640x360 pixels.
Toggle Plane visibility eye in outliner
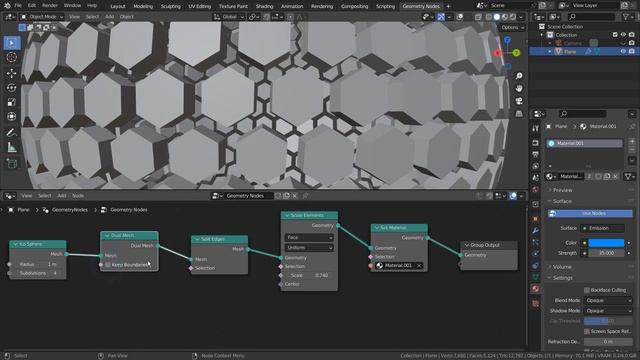(623, 52)
